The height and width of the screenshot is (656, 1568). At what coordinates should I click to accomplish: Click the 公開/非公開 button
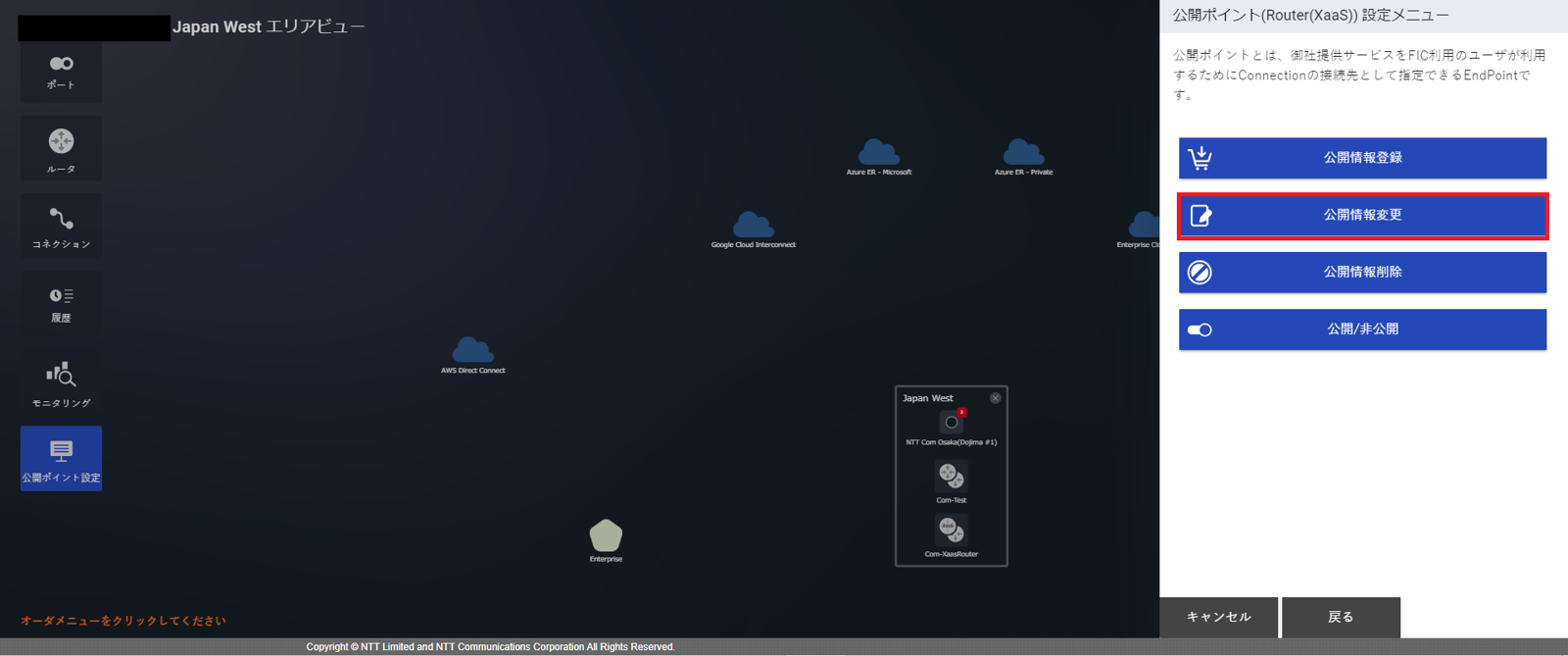[1362, 329]
